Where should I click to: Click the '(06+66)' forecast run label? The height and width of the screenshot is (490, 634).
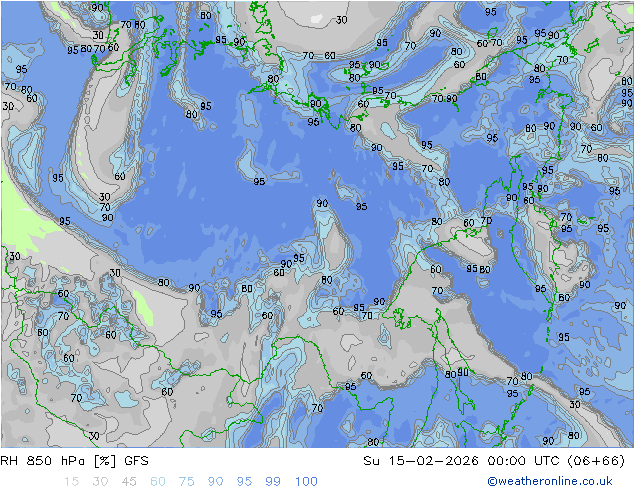click(596, 460)
